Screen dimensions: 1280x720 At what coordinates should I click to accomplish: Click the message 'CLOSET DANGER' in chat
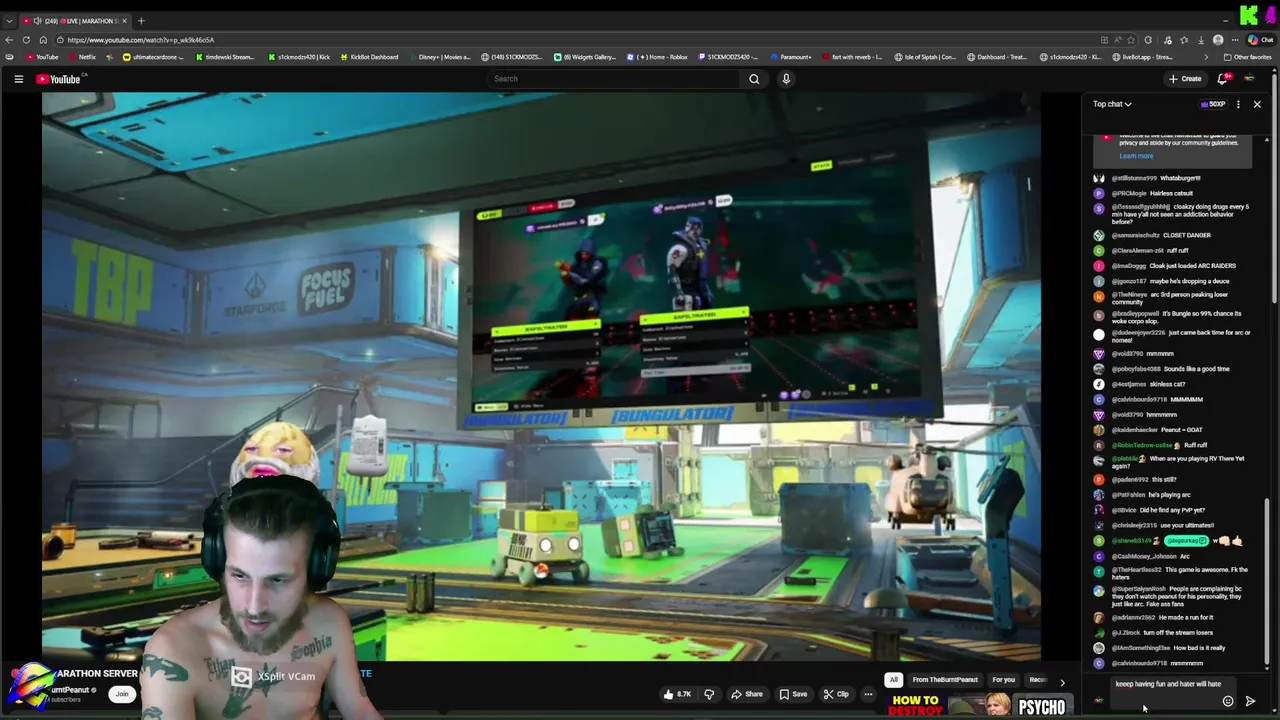(1187, 236)
